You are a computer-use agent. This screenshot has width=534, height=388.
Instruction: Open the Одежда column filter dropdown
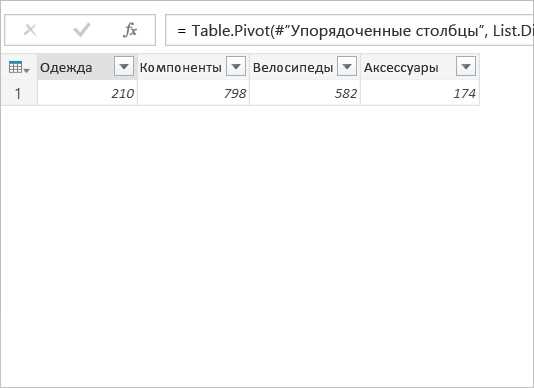click(x=124, y=66)
